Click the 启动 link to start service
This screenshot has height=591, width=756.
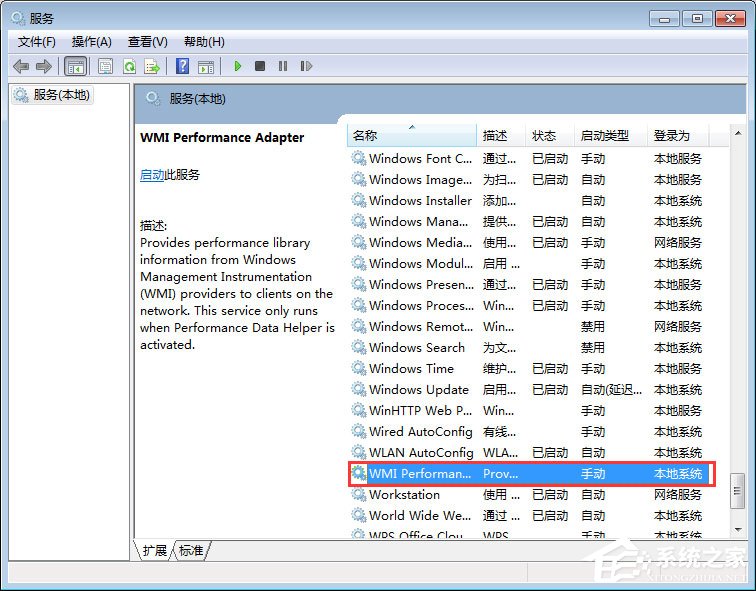pyautogui.click(x=152, y=174)
